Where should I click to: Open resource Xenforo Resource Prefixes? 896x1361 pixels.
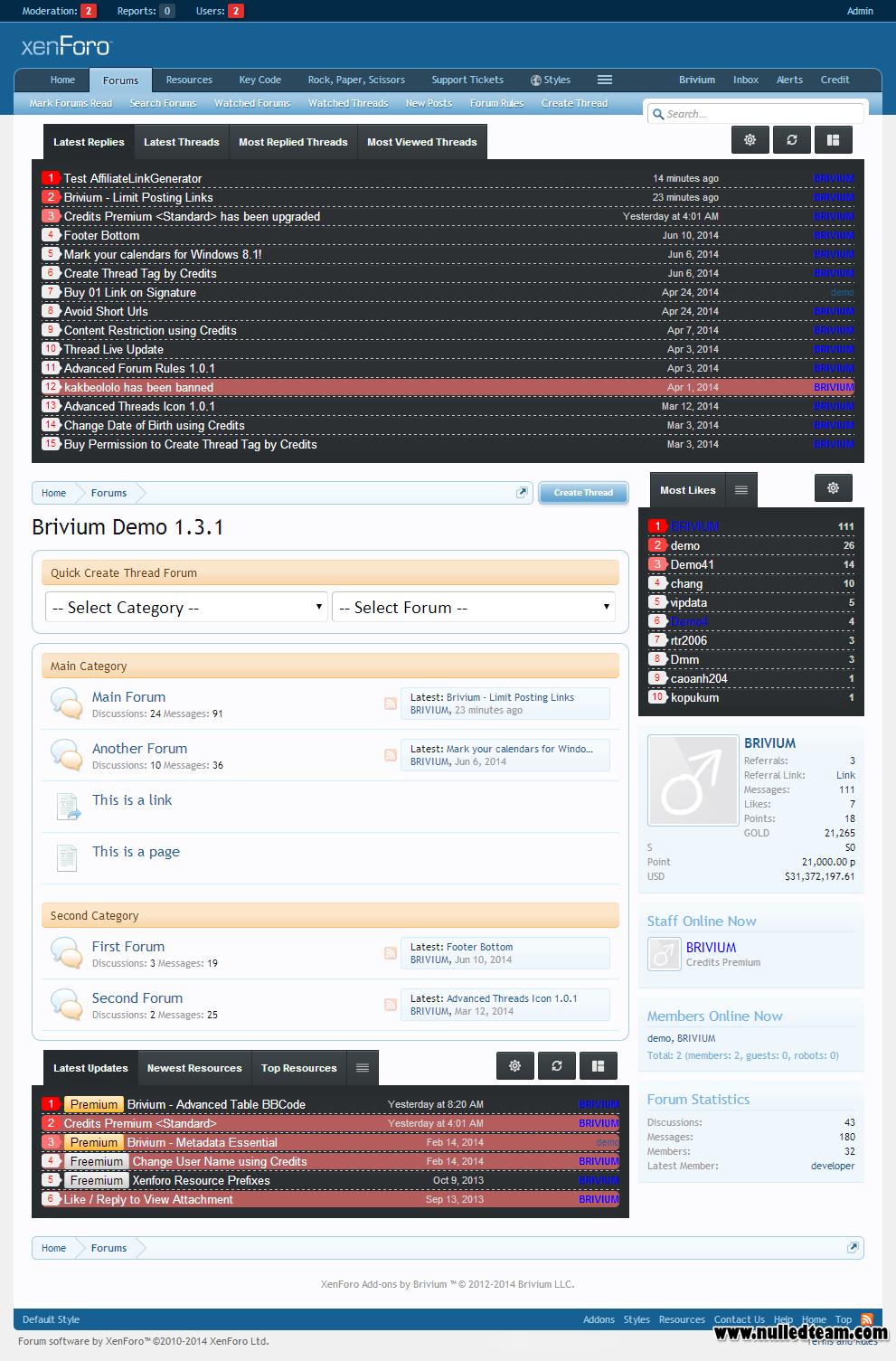(x=201, y=1180)
